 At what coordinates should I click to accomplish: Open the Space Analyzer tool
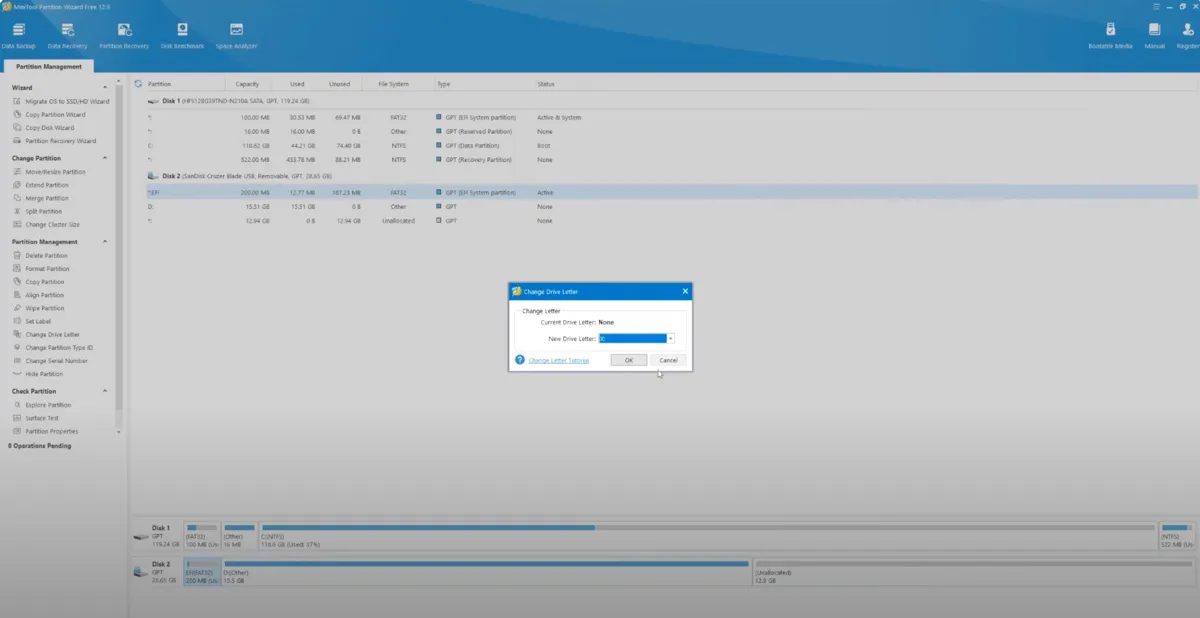click(237, 34)
